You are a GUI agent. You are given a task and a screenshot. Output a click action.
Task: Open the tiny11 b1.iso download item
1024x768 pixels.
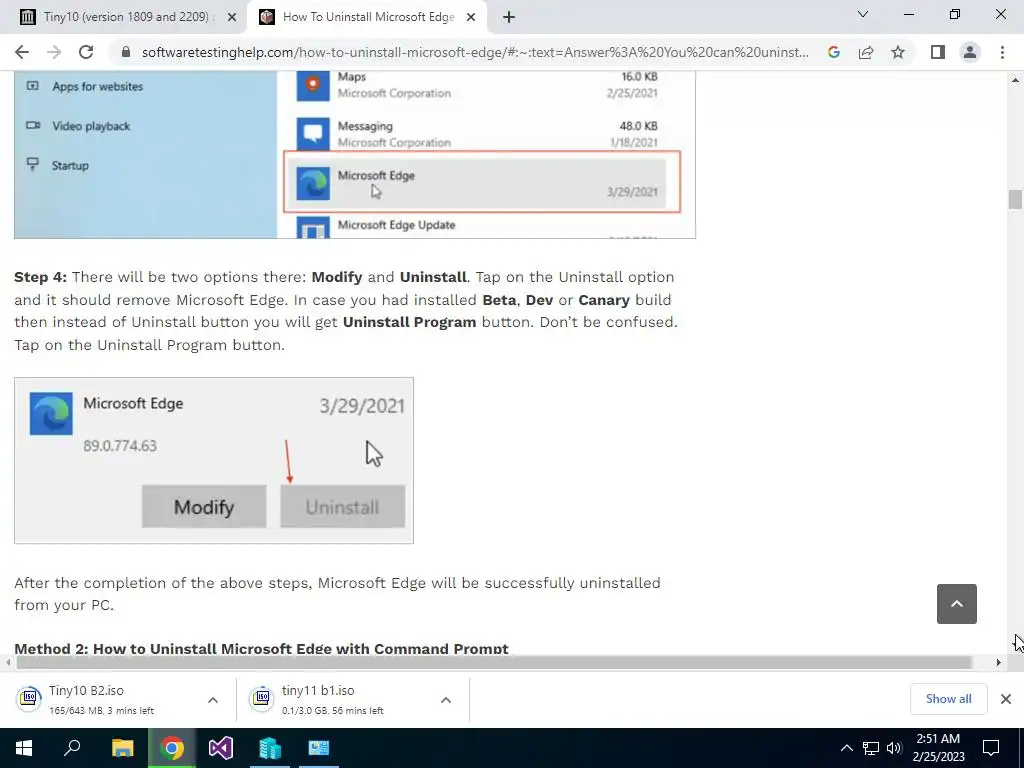pos(336,699)
